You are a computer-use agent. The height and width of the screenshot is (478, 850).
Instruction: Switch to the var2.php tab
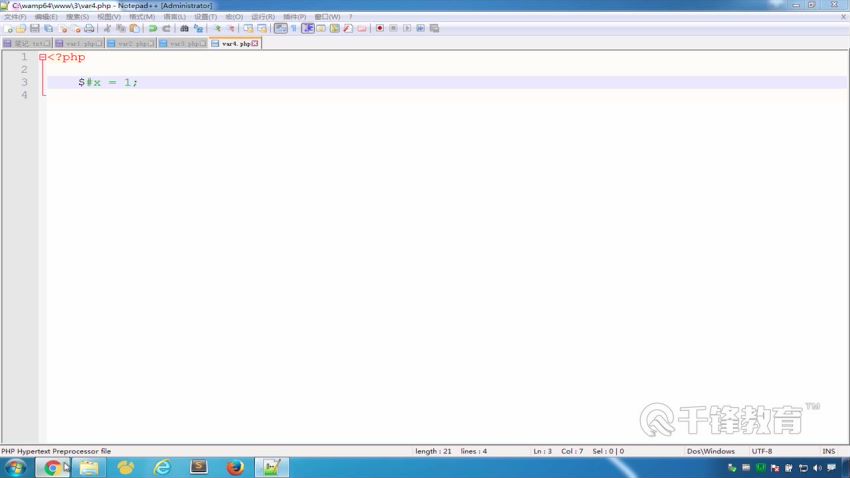tap(131, 43)
